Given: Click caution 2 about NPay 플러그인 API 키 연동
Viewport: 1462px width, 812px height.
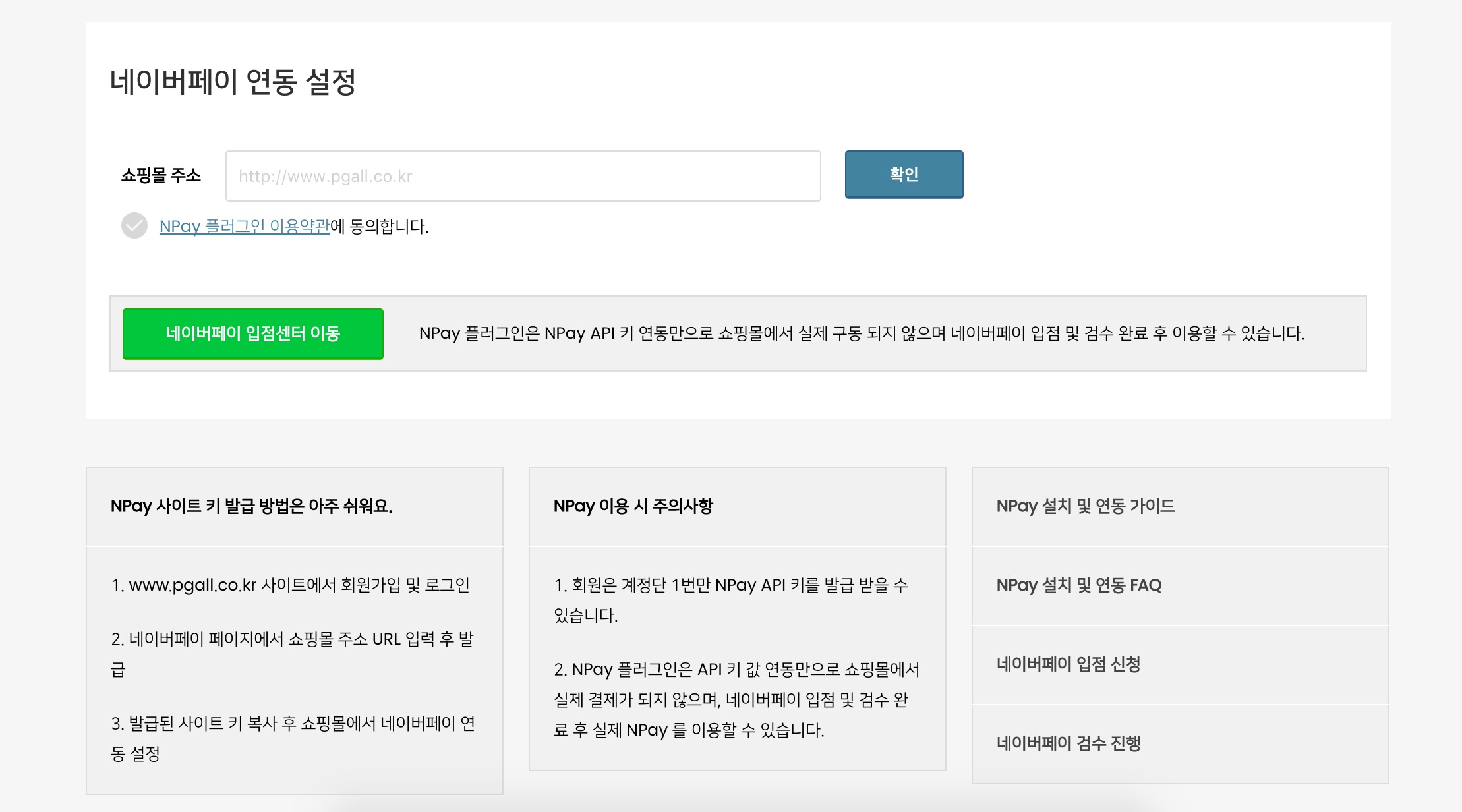Looking at the screenshot, I should 737,700.
